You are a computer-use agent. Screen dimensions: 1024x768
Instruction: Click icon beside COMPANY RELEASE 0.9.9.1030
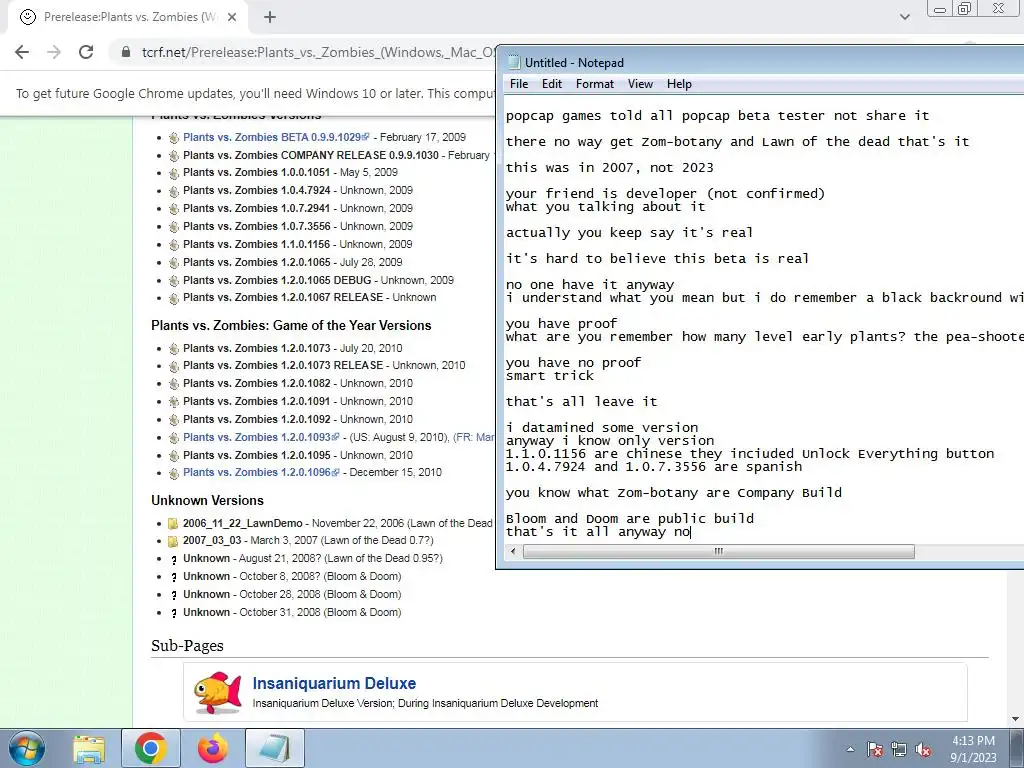(174, 155)
